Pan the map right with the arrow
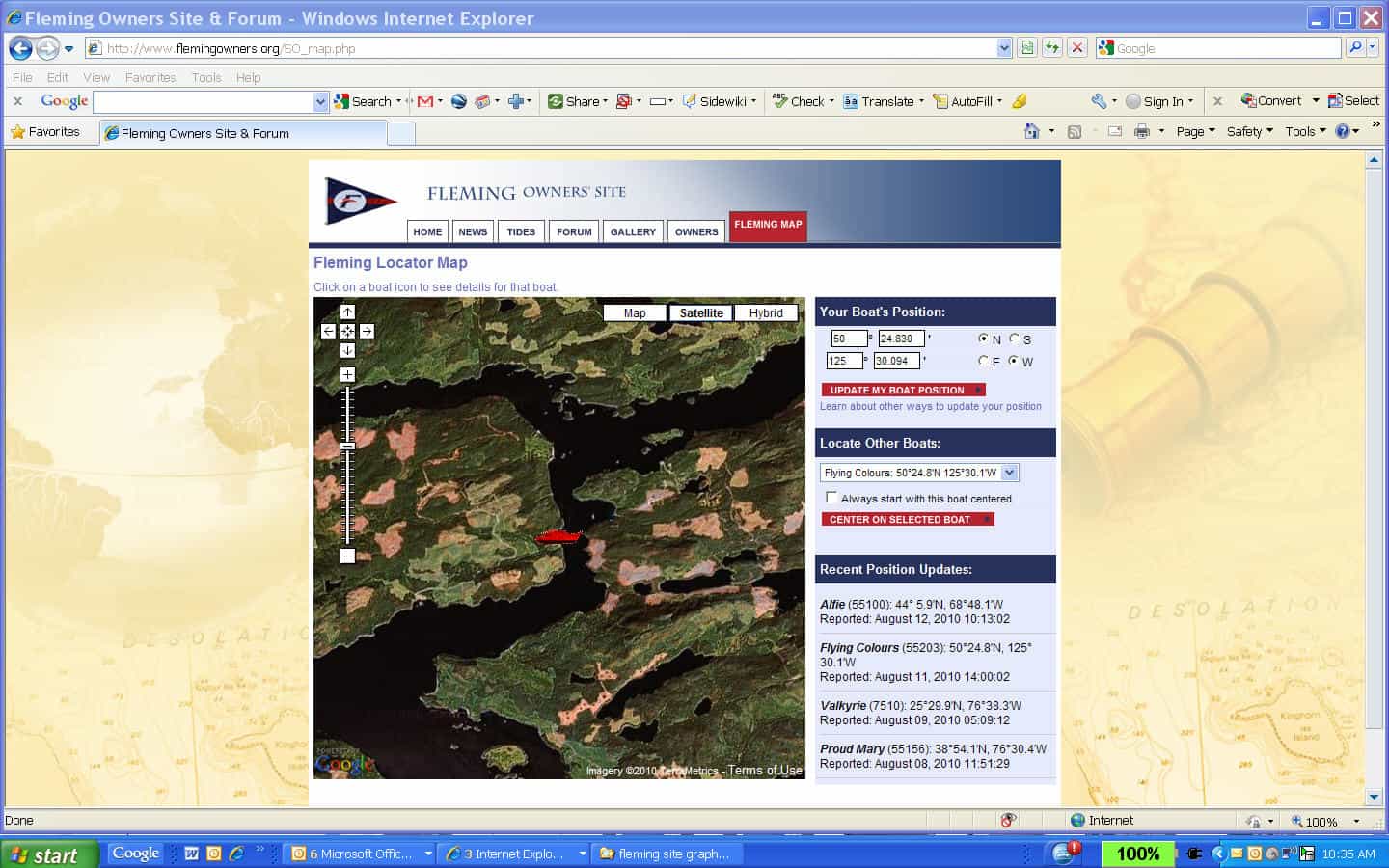 [x=367, y=331]
